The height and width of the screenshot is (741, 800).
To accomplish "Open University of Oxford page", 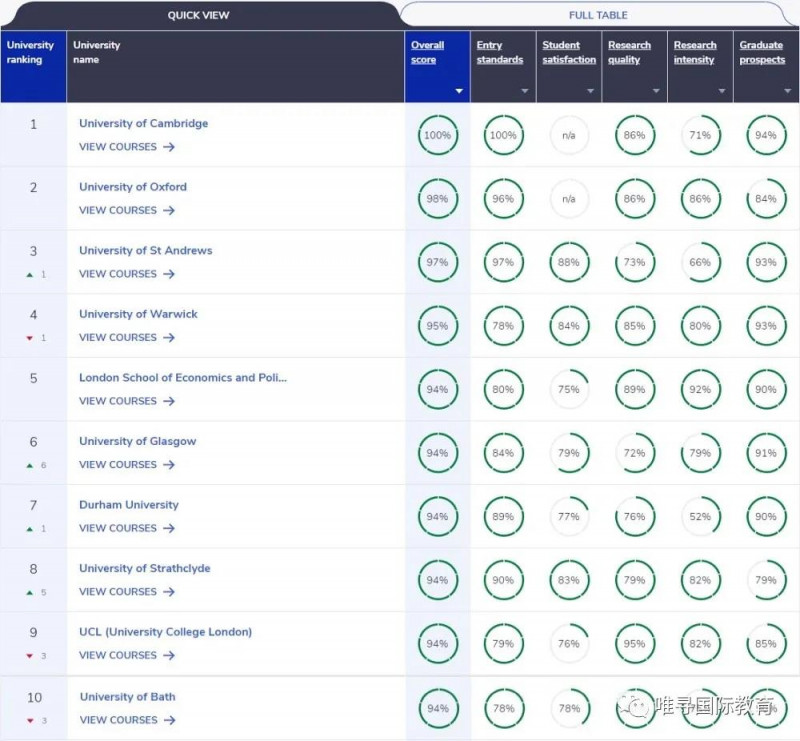I will pyautogui.click(x=133, y=187).
